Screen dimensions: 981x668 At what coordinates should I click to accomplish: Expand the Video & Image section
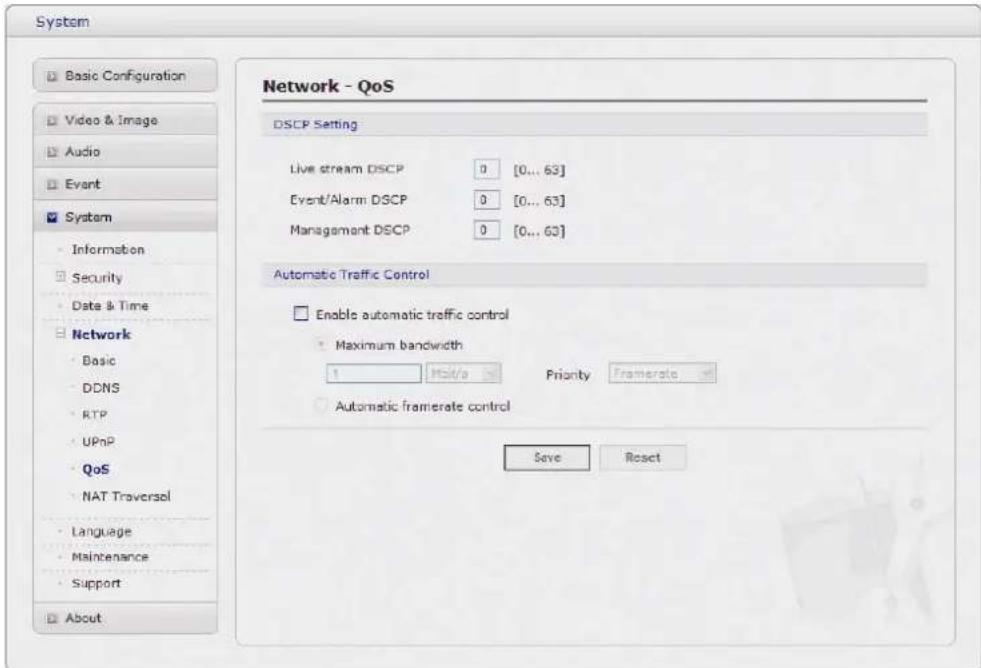pyautogui.click(x=125, y=120)
